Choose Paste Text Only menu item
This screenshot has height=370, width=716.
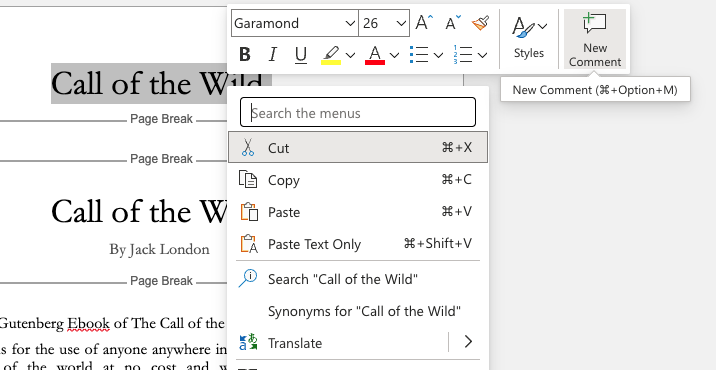click(358, 244)
